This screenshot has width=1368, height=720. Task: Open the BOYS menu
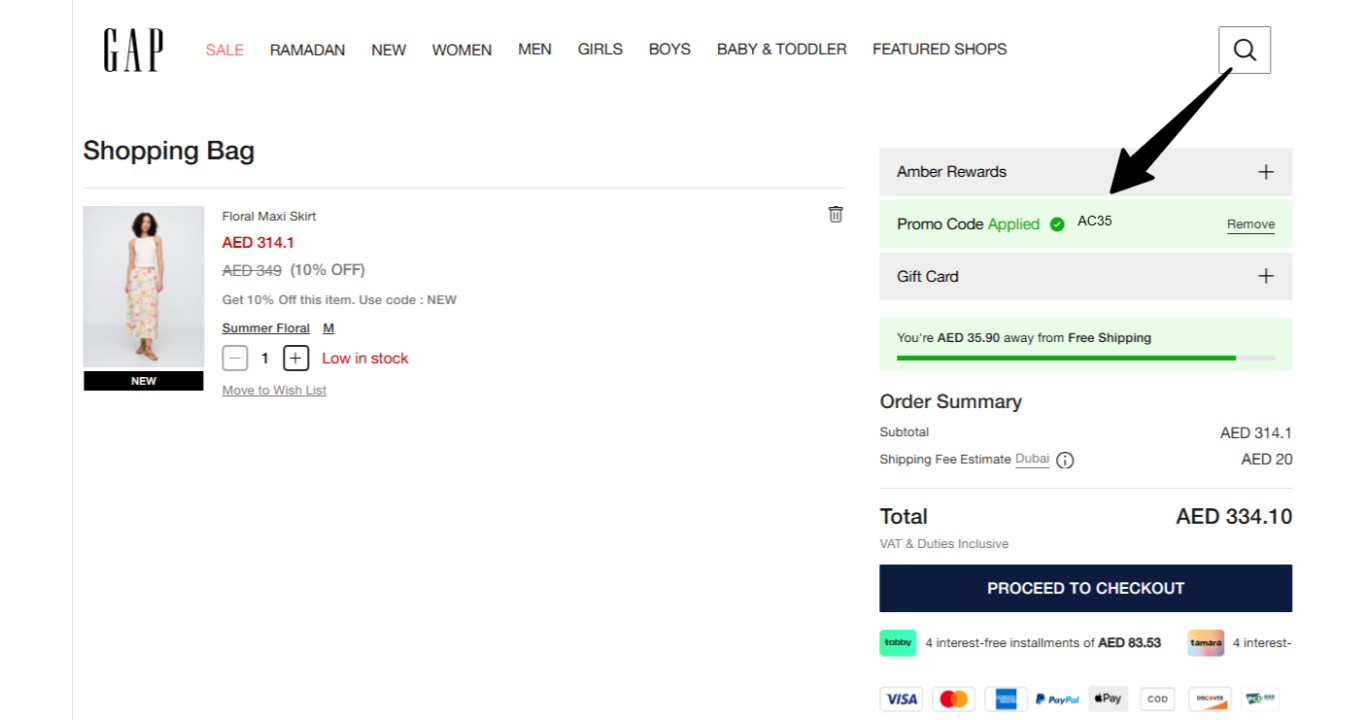670,49
